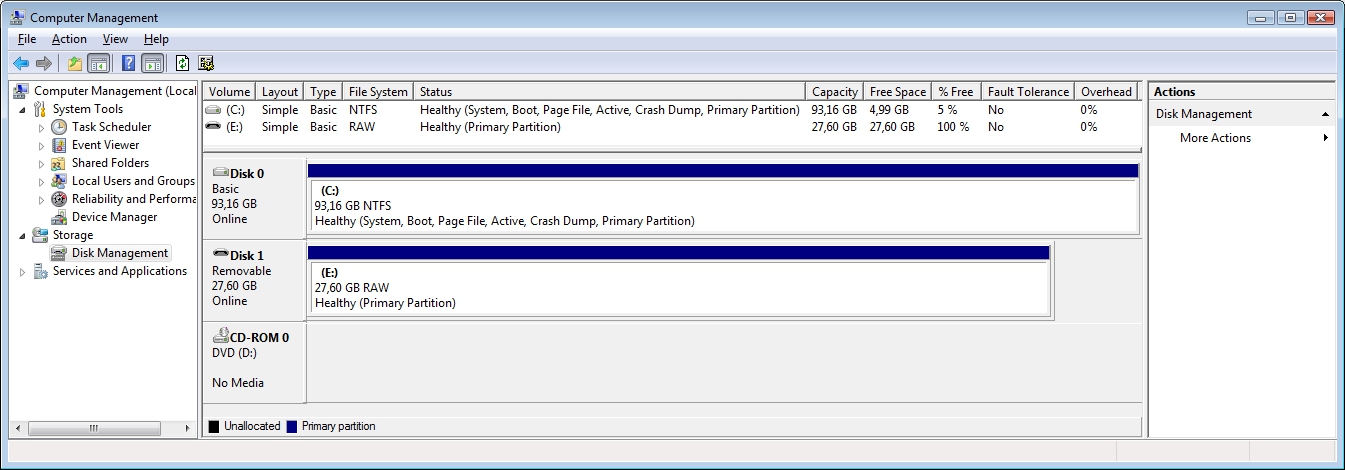Sort by the Status column header

[x=609, y=91]
